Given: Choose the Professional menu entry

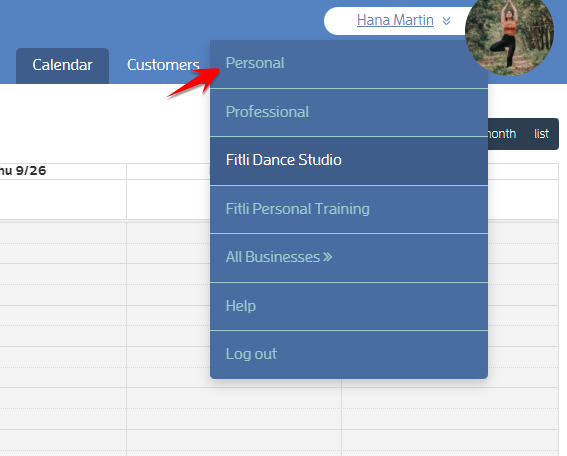Looking at the screenshot, I should (x=349, y=112).
